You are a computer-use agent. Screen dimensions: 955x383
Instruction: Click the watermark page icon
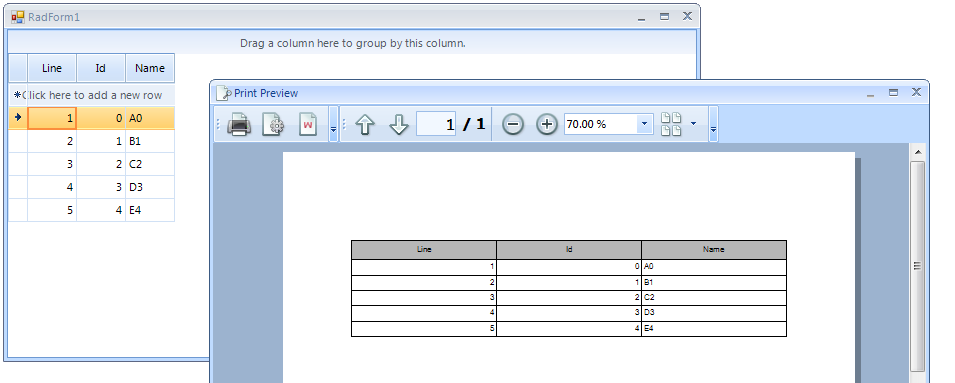click(x=308, y=124)
